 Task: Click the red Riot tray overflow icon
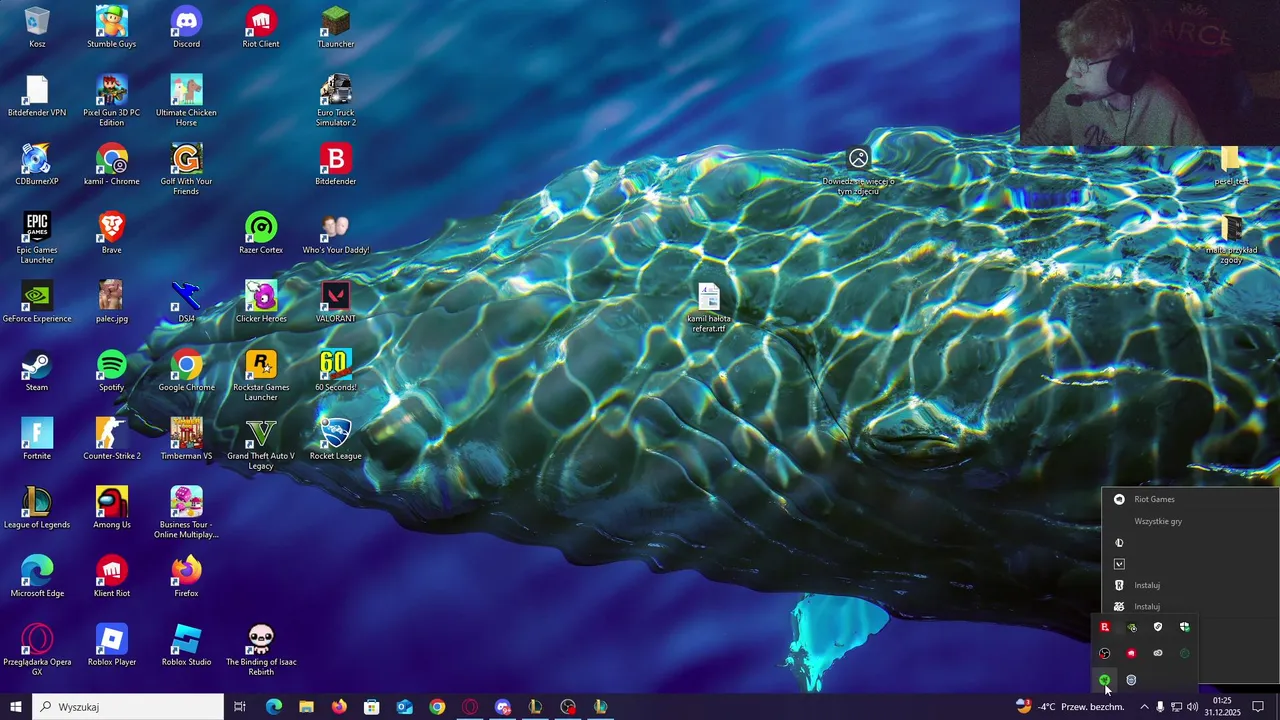[1131, 653]
